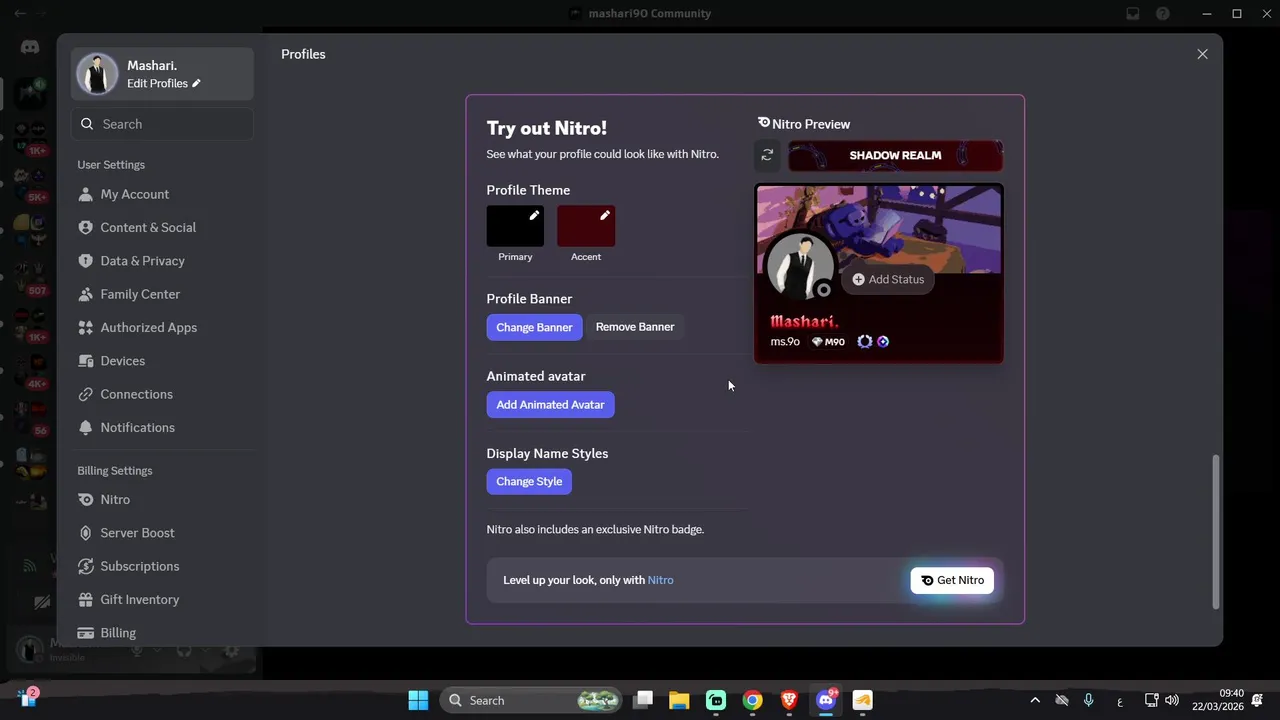This screenshot has height=720, width=1280.
Task: Click the Data & Privacy shield icon
Action: pos(86,261)
